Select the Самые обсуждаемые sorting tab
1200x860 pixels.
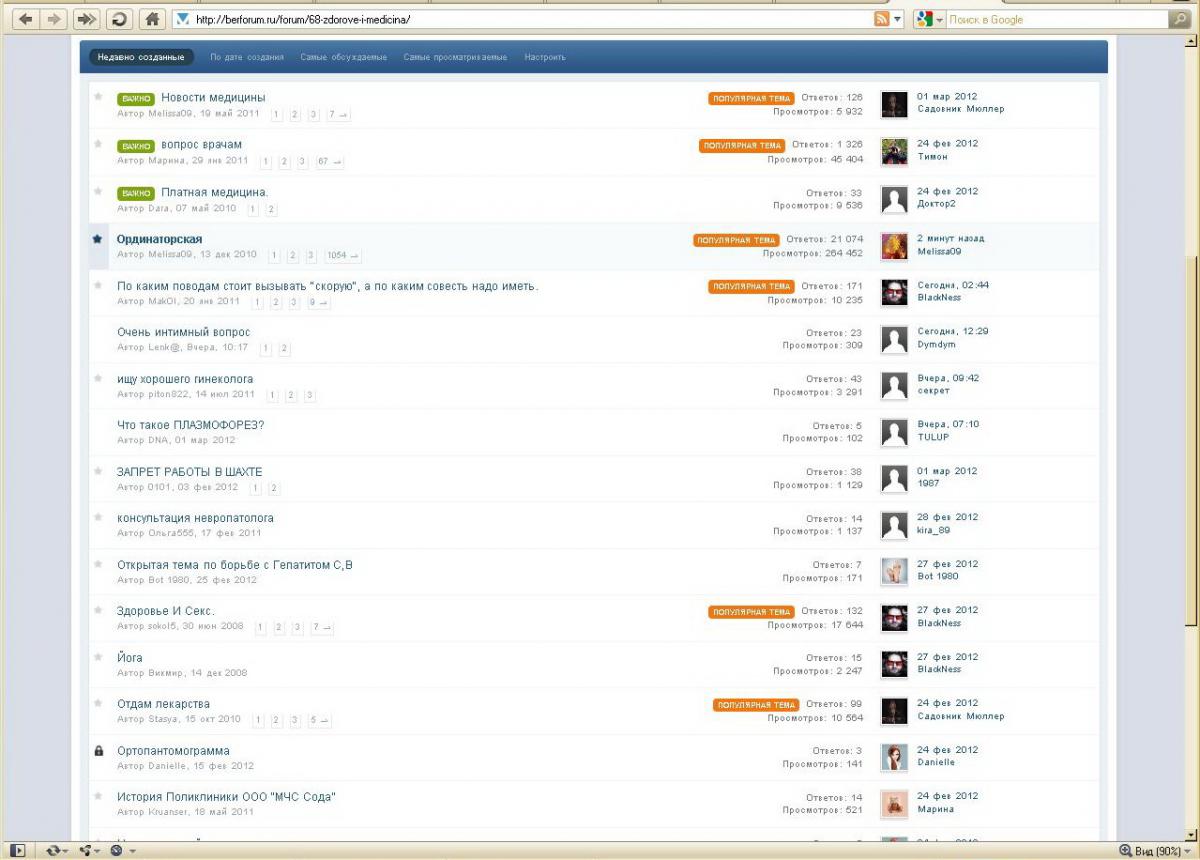click(343, 57)
